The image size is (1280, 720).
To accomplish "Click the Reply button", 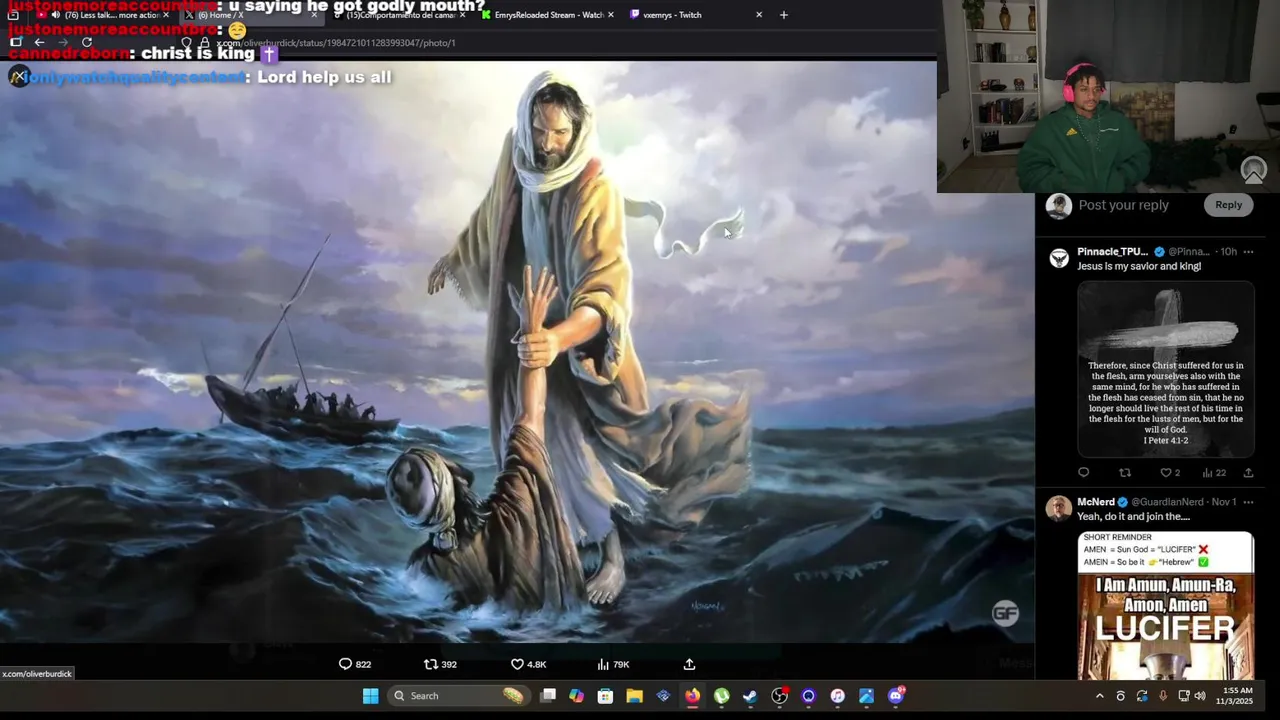I will pyautogui.click(x=1228, y=205).
